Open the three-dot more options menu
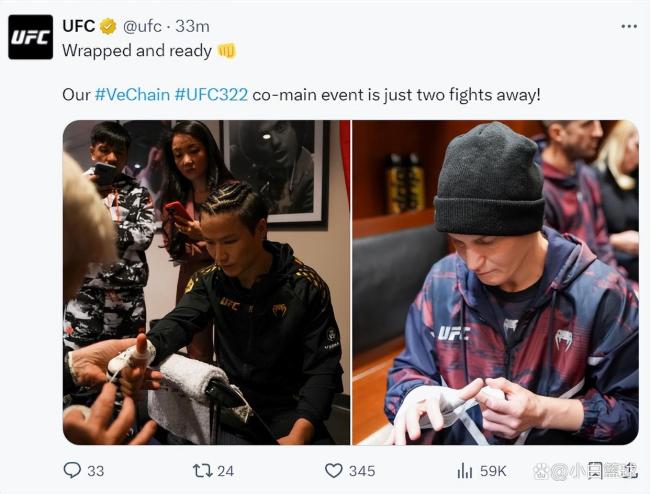Image resolution: width=650 pixels, height=494 pixels. (629, 27)
